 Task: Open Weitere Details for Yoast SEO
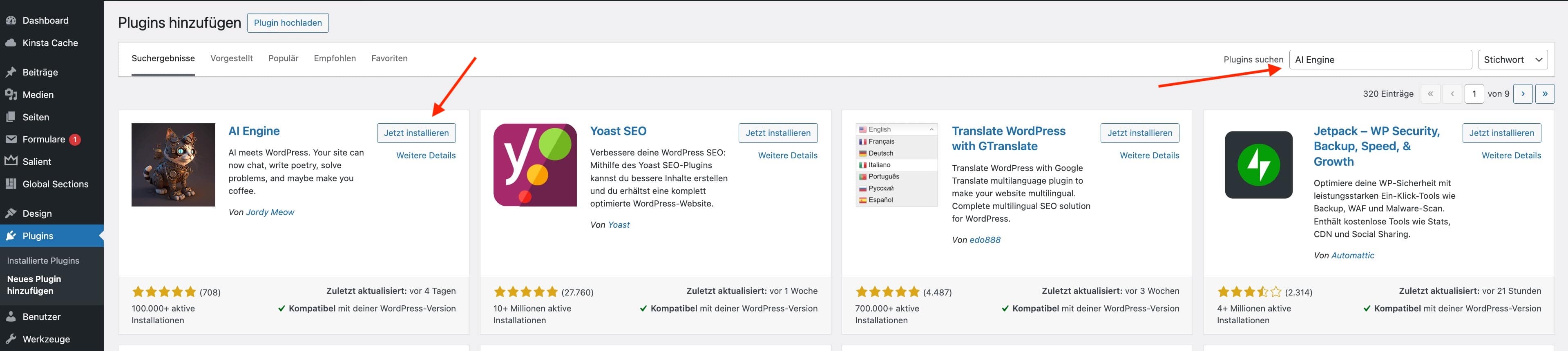click(x=788, y=155)
